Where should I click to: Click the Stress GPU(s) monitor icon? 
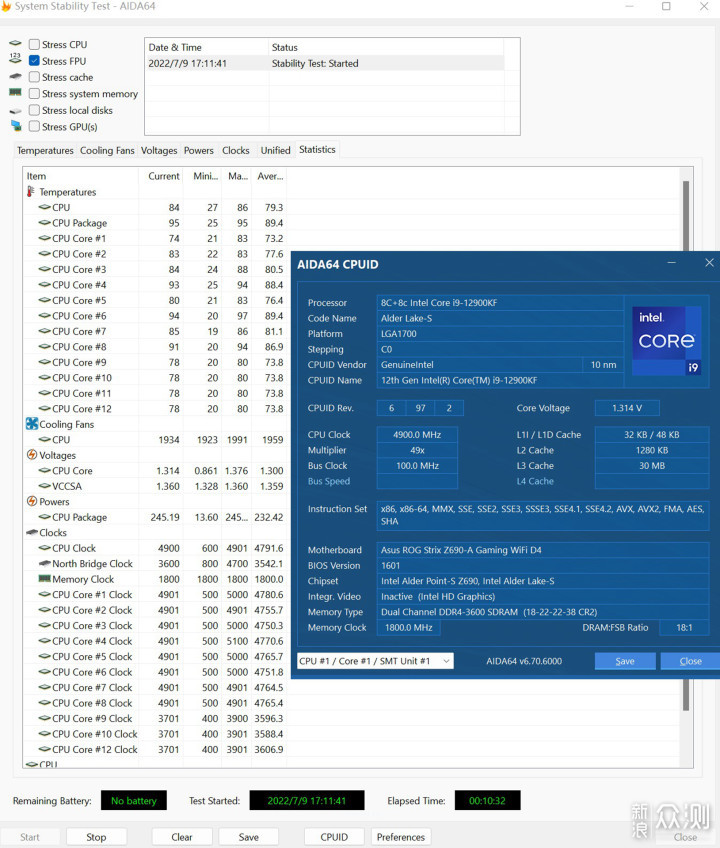point(16,126)
